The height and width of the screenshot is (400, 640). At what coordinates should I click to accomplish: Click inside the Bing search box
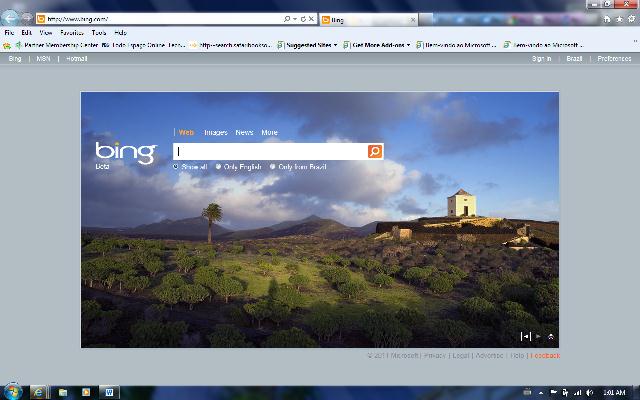pos(270,151)
